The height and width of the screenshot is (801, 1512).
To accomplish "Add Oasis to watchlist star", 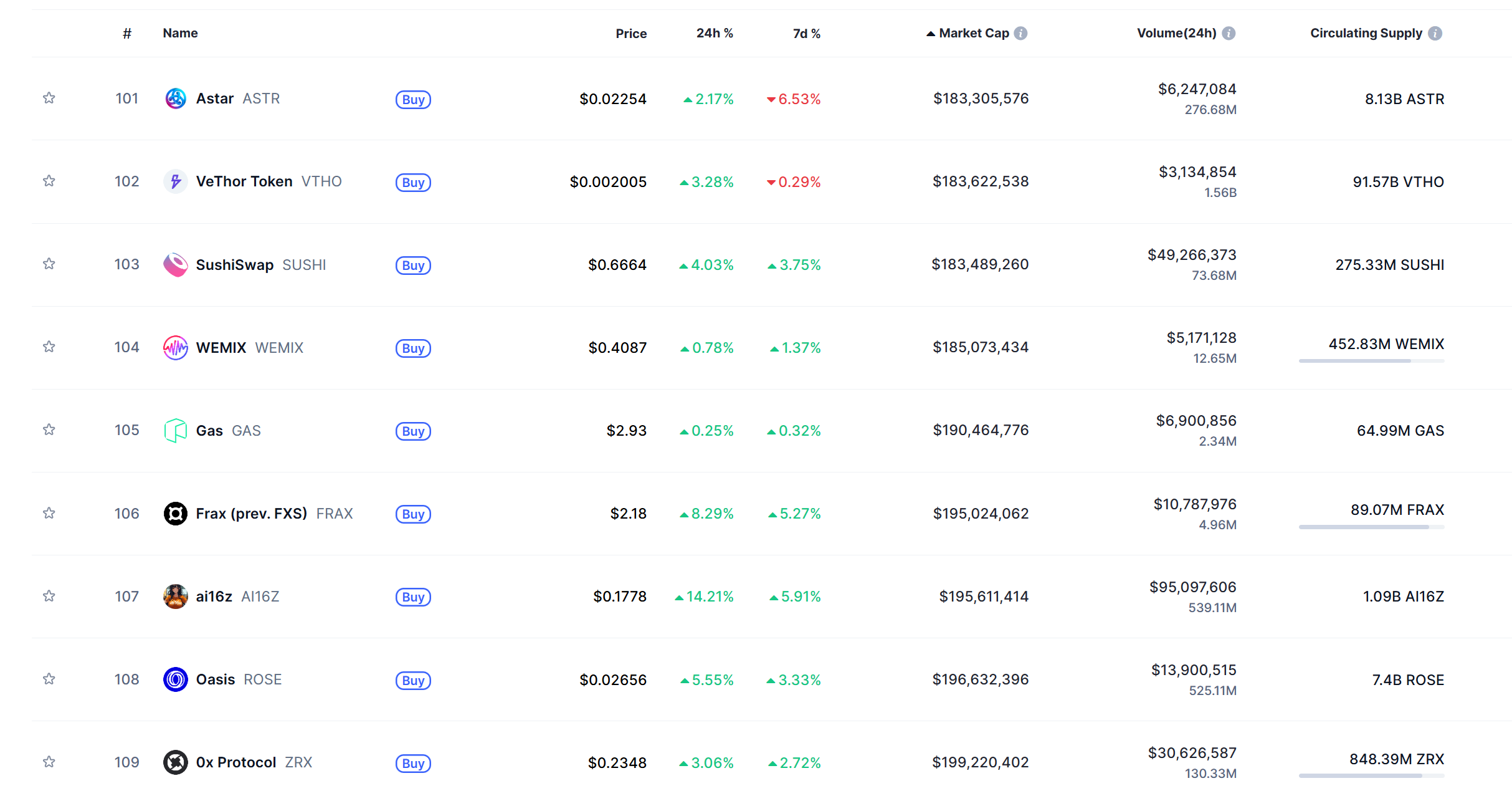I will pos(49,679).
